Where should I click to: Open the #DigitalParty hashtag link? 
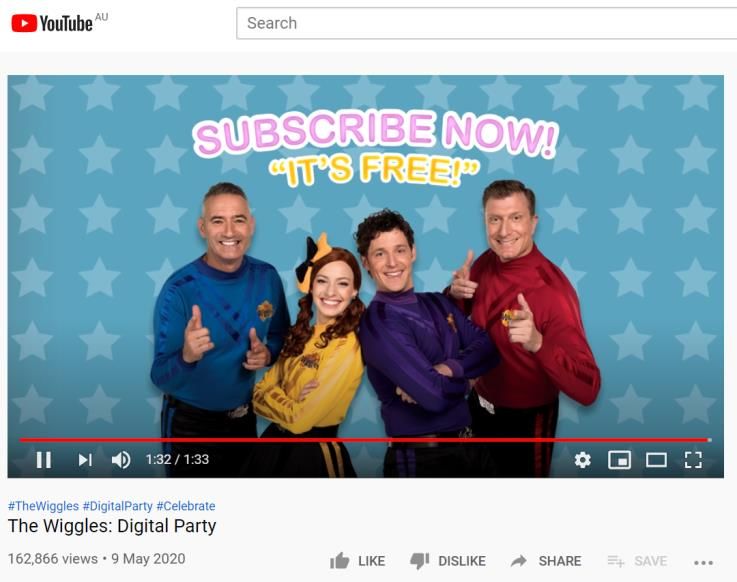pos(118,506)
